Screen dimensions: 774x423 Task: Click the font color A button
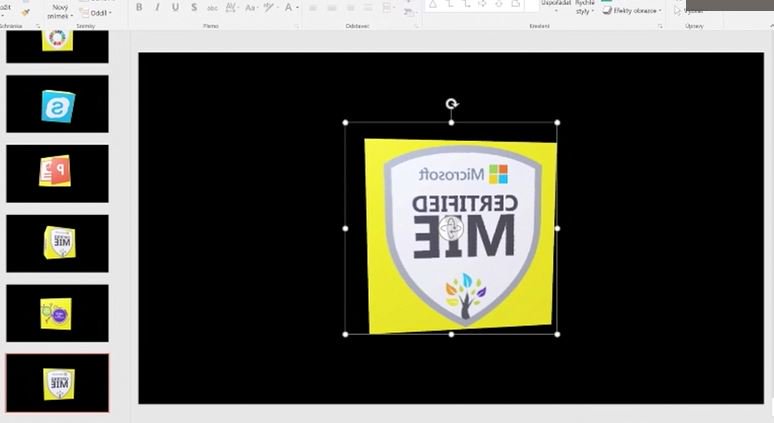coord(288,7)
